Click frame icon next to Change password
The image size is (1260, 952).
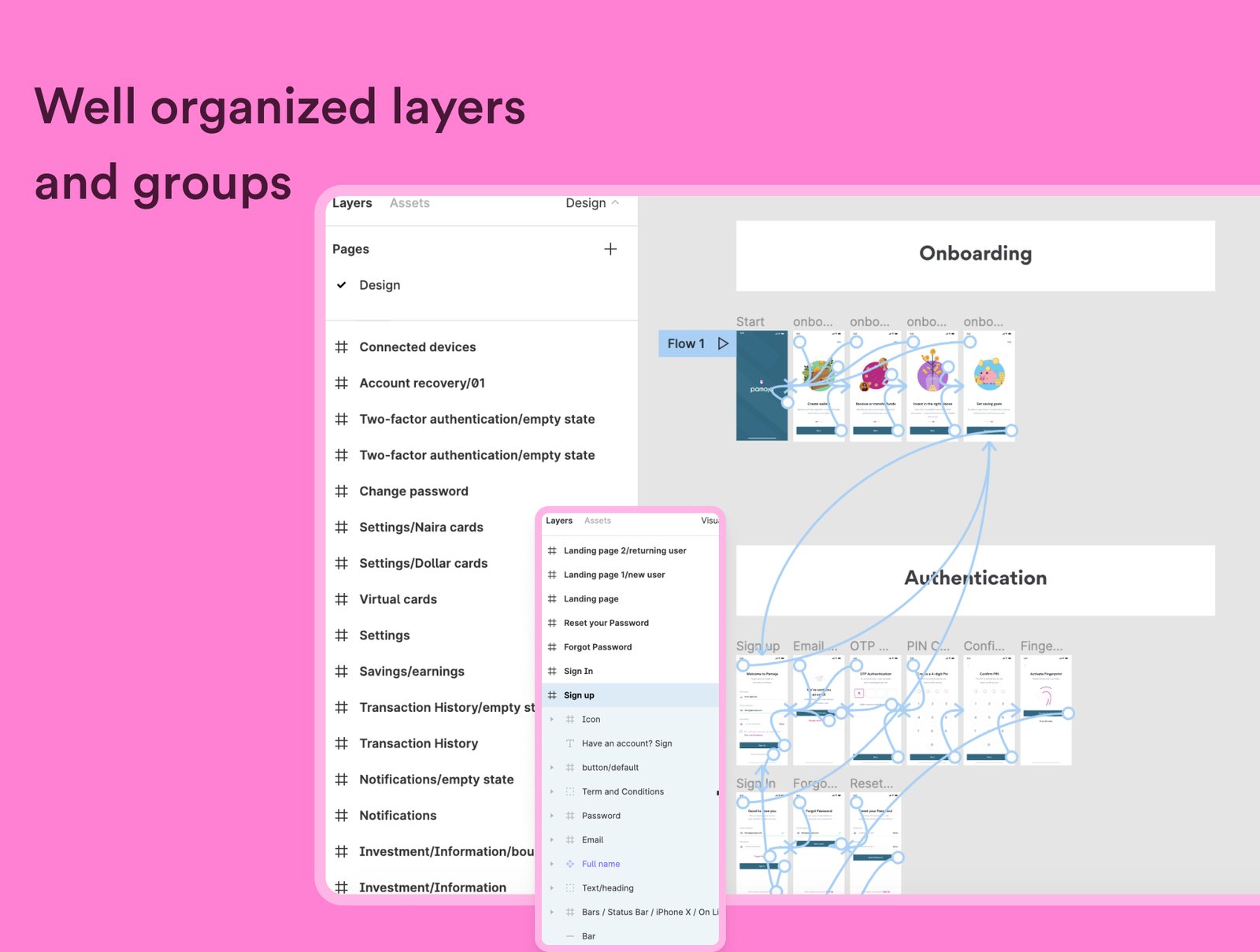[x=341, y=491]
